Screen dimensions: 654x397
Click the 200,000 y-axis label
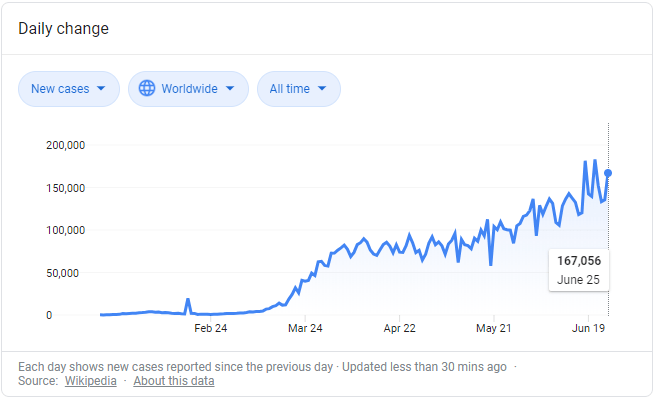(x=65, y=145)
